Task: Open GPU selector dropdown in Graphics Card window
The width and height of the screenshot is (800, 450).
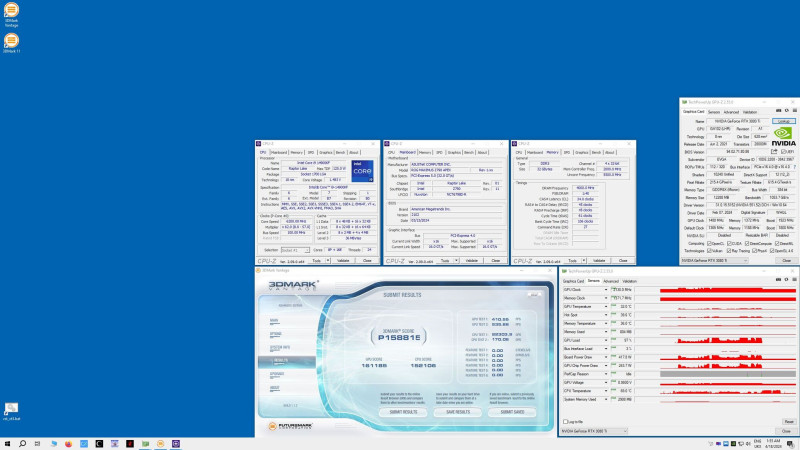Action: tap(714, 260)
